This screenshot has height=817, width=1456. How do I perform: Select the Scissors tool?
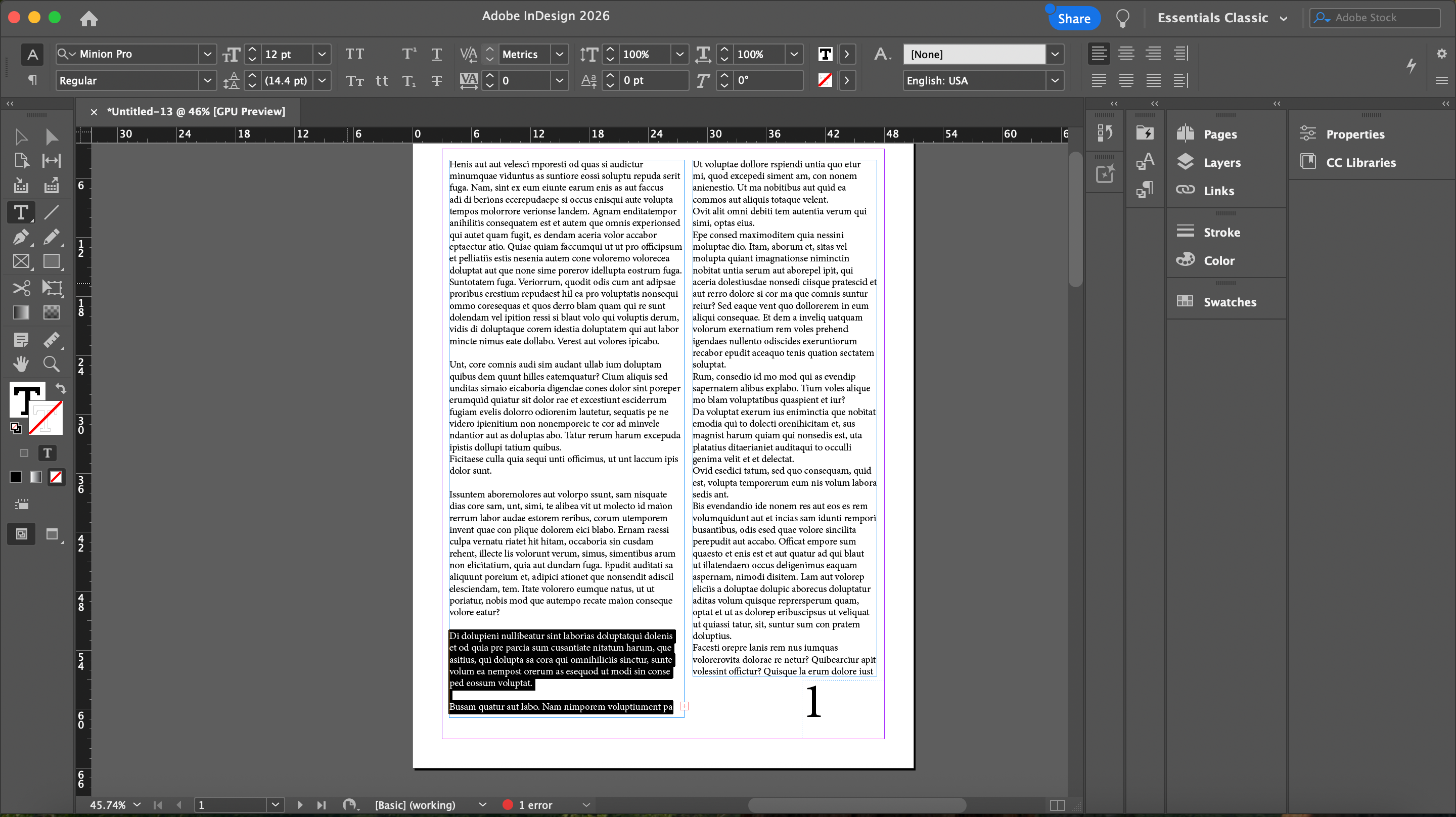click(21, 288)
